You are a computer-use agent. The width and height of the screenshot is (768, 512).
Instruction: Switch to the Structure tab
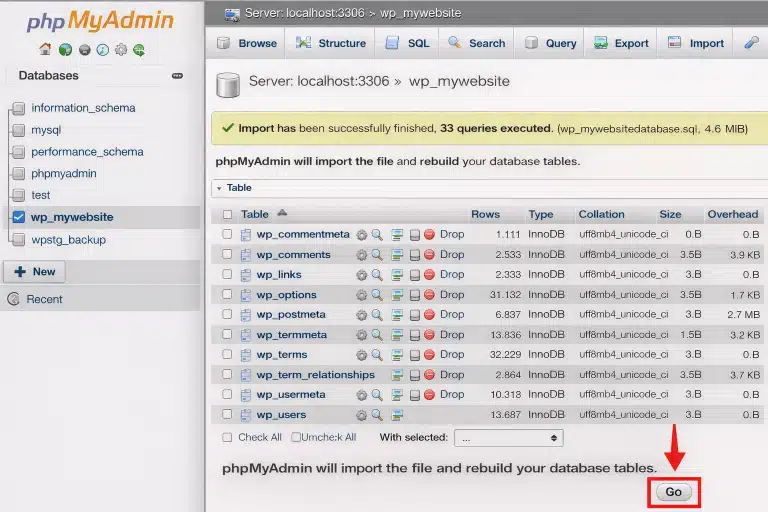click(331, 43)
